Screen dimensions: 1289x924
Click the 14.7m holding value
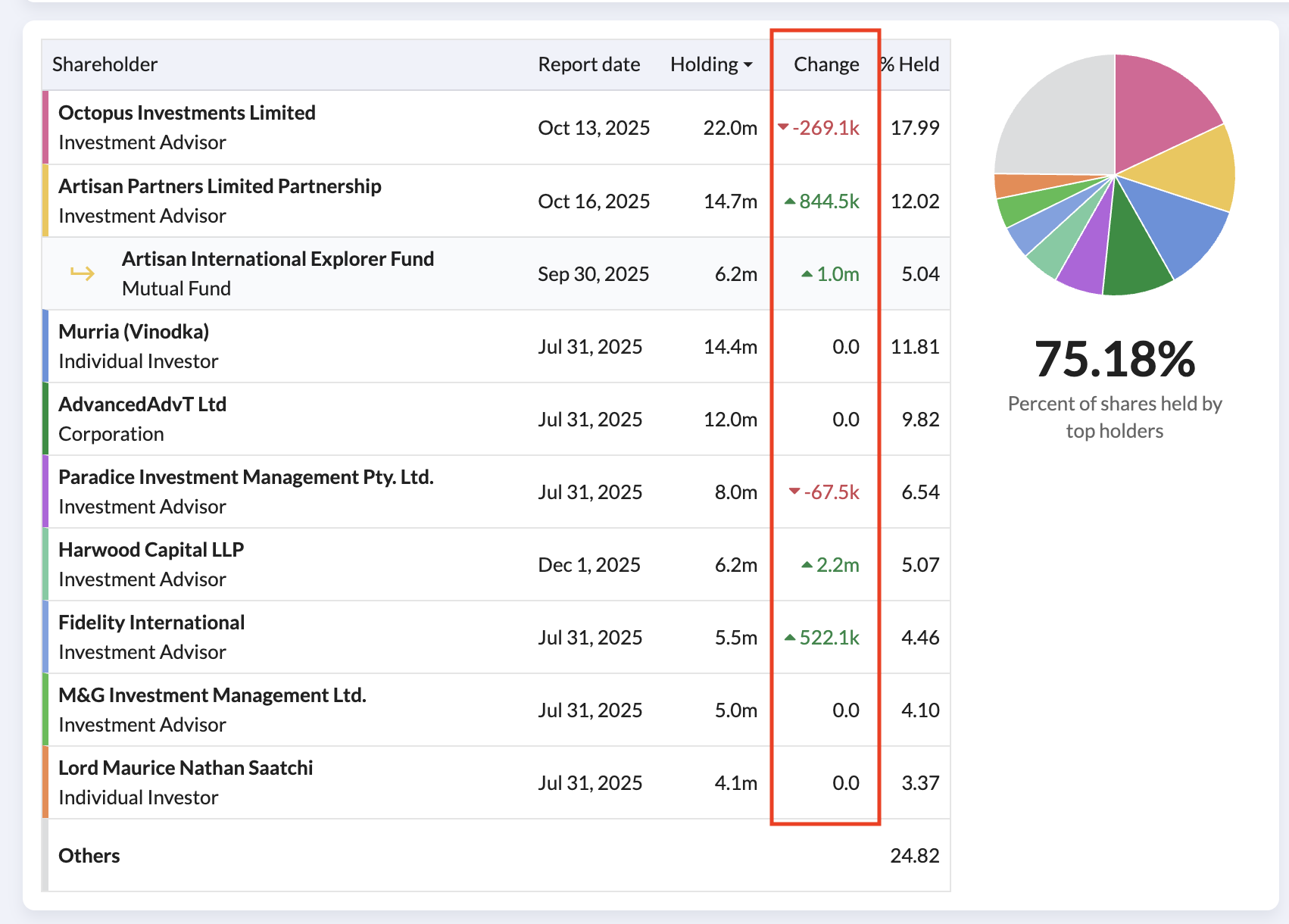pyautogui.click(x=730, y=201)
